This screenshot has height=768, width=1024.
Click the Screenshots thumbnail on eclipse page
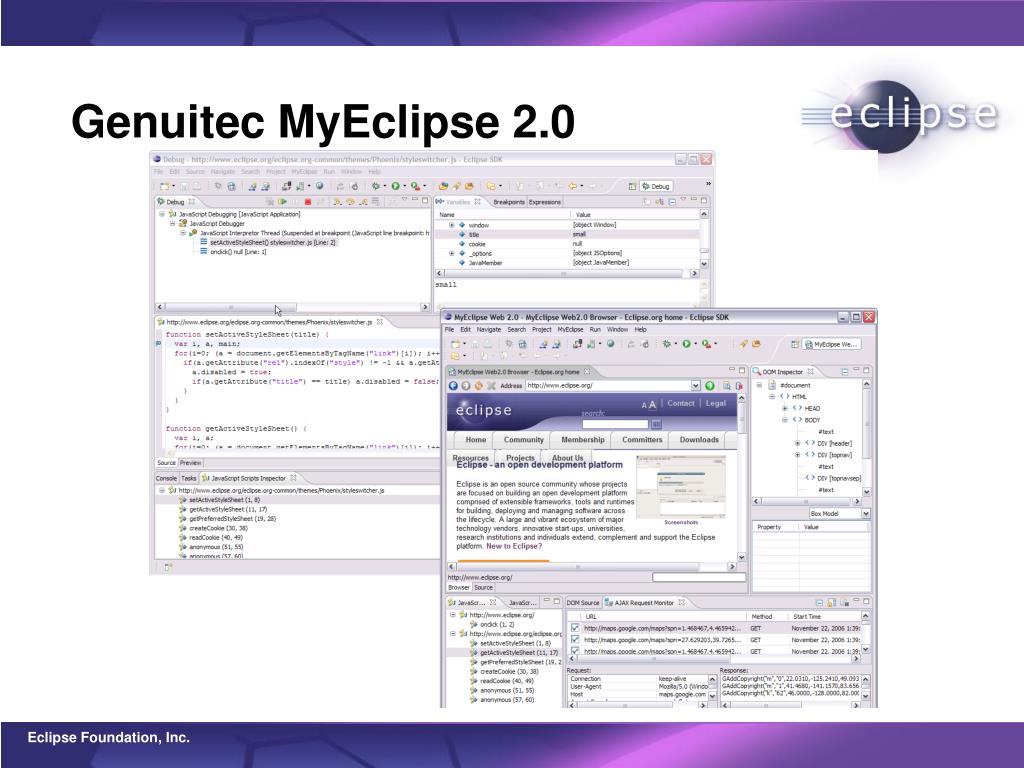tap(680, 487)
